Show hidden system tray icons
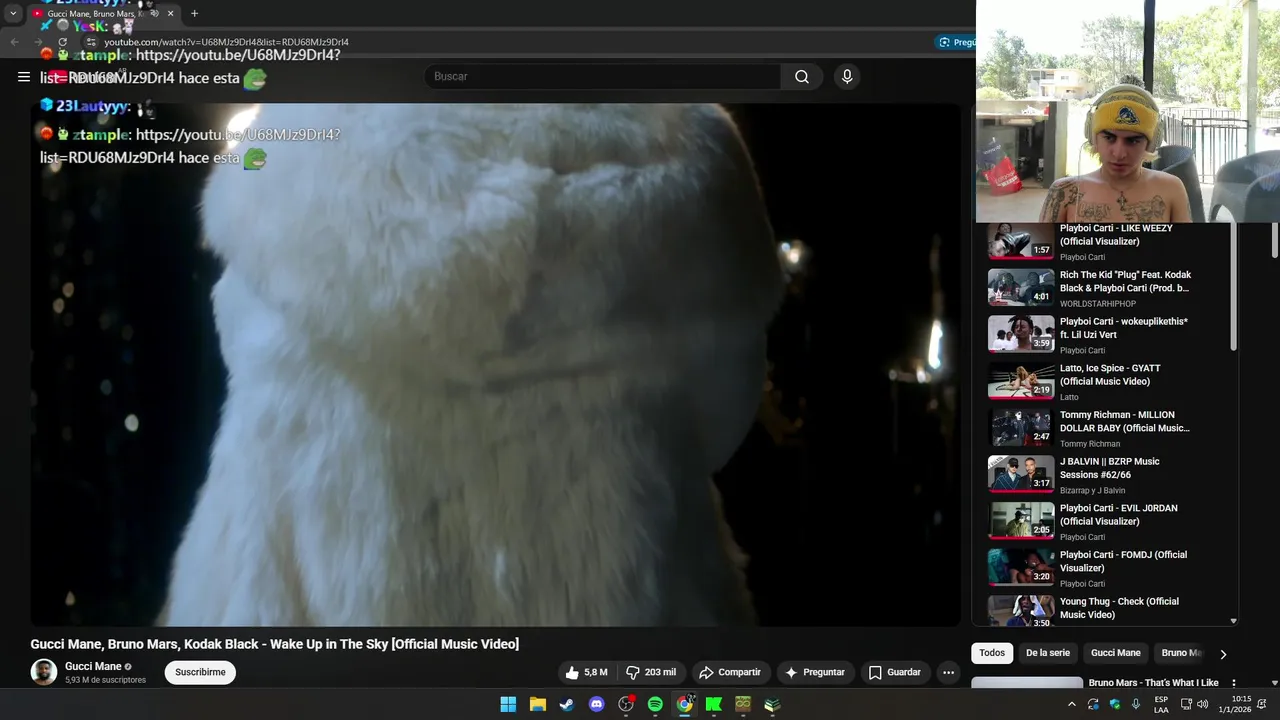This screenshot has width=1280, height=720. pos(1072,704)
